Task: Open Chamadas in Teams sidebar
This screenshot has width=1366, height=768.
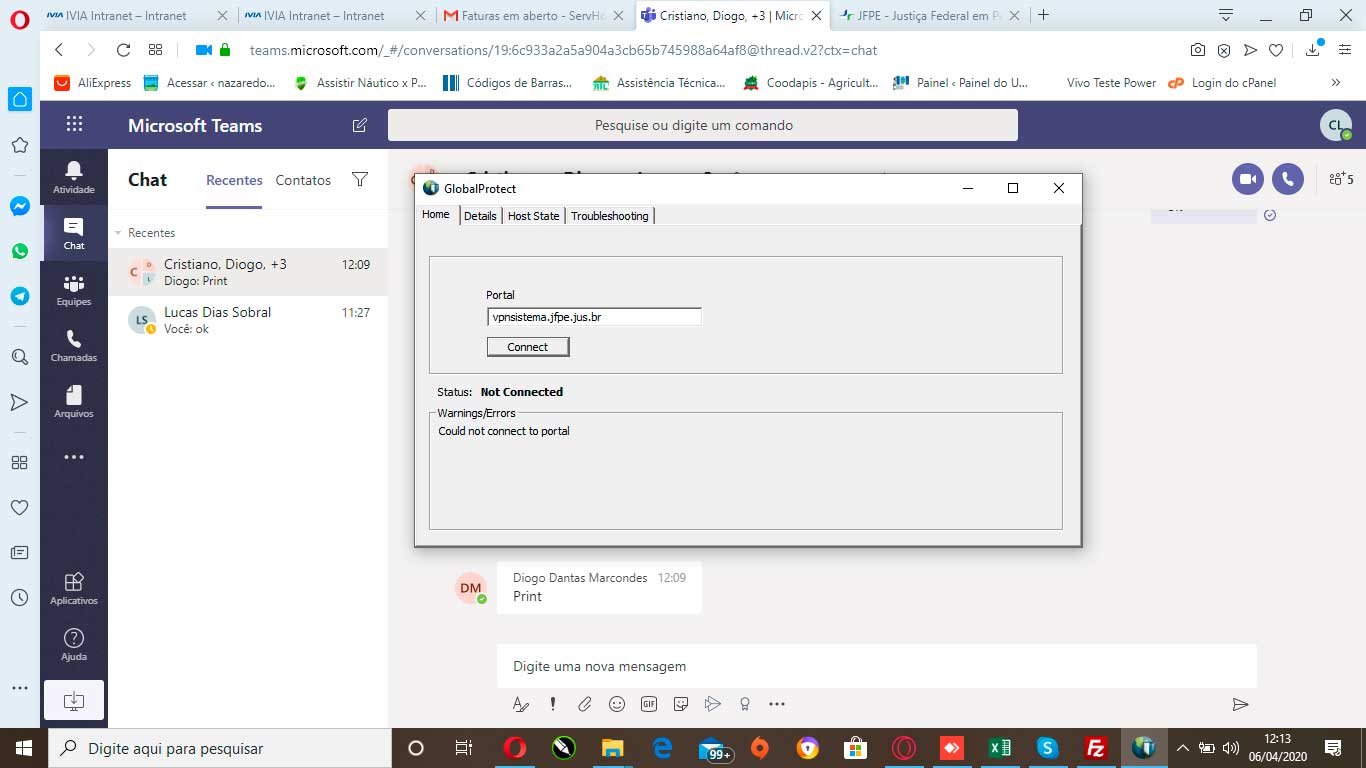Action: [74, 345]
